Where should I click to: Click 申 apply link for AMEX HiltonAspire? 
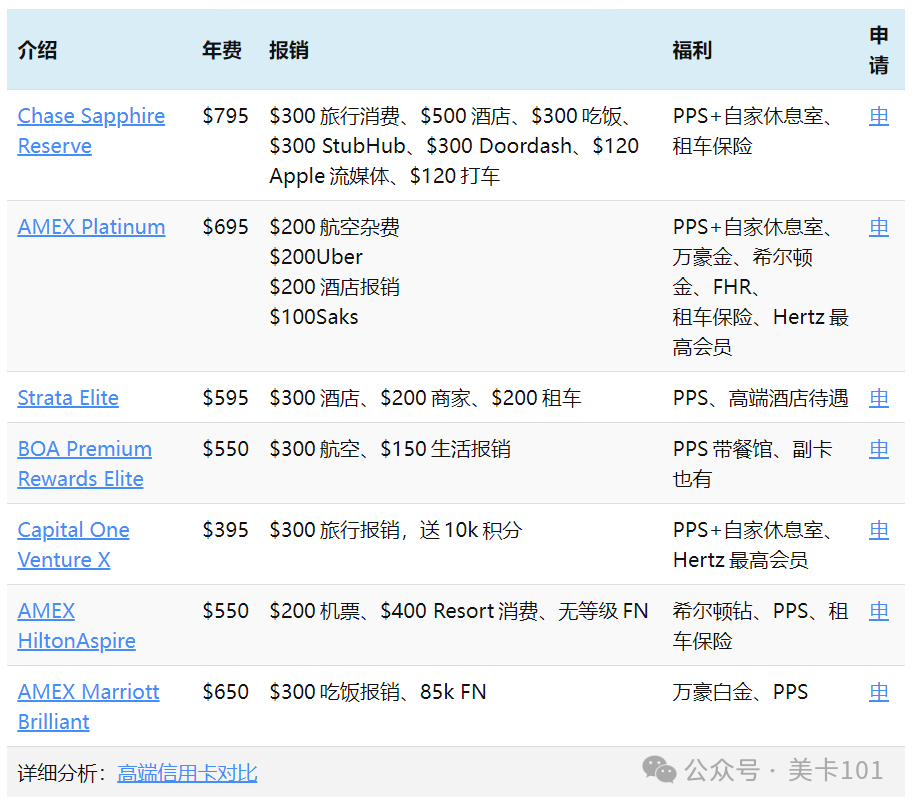pos(879,611)
